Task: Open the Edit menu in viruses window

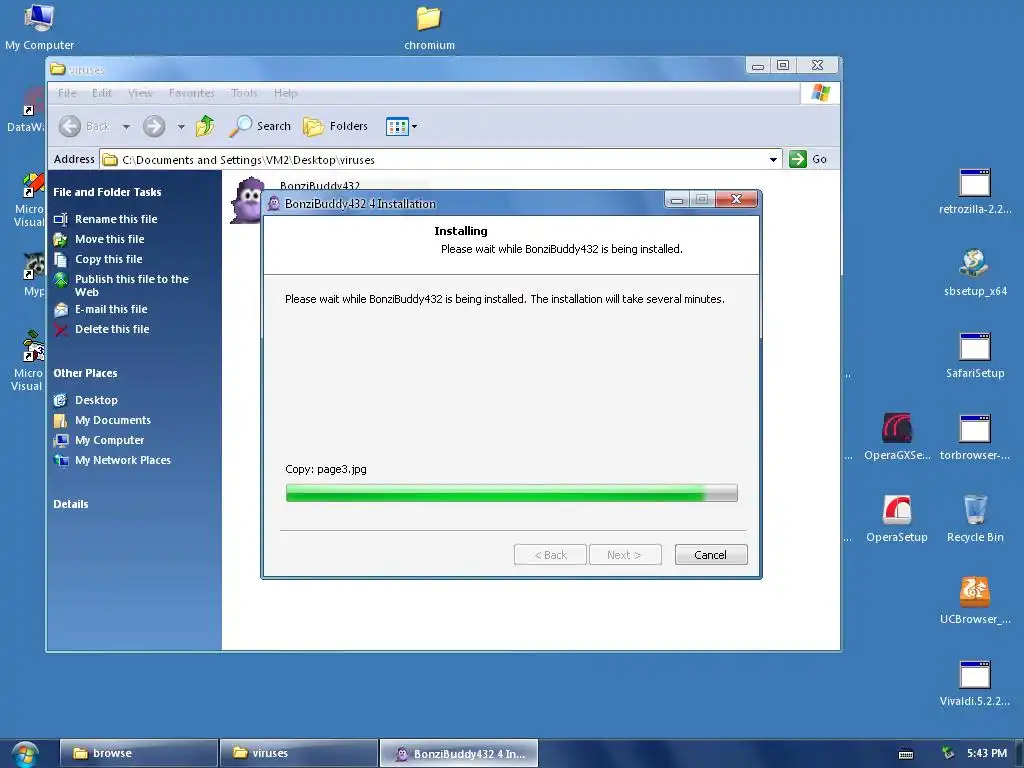Action: click(x=102, y=93)
